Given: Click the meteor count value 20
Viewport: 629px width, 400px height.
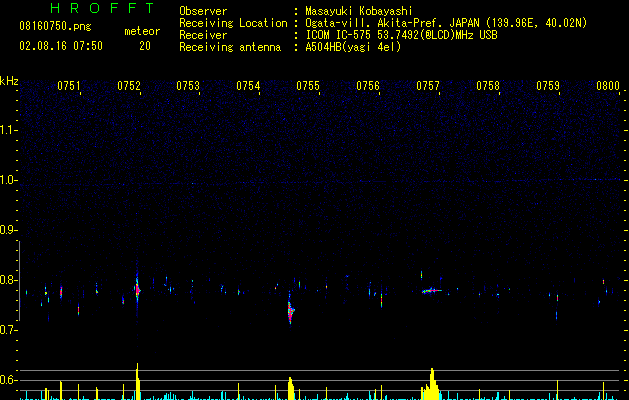Looking at the screenshot, I should click(145, 46).
